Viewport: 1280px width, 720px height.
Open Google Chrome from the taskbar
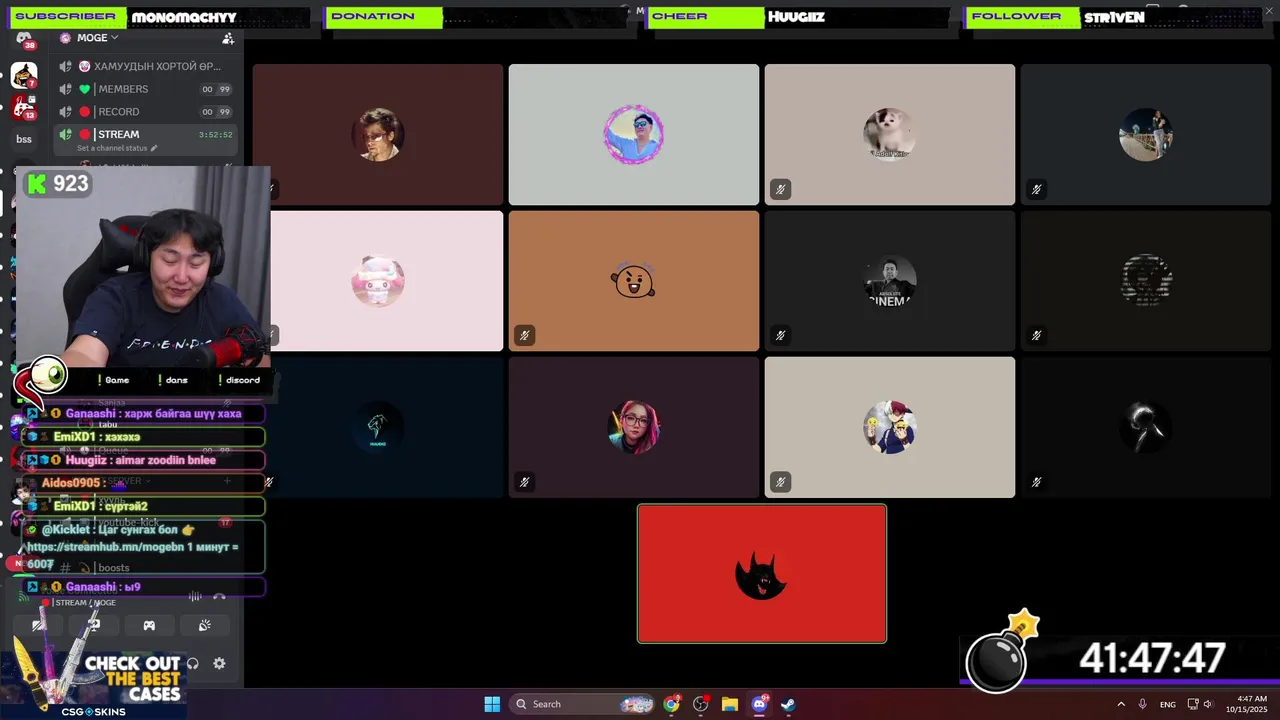672,704
